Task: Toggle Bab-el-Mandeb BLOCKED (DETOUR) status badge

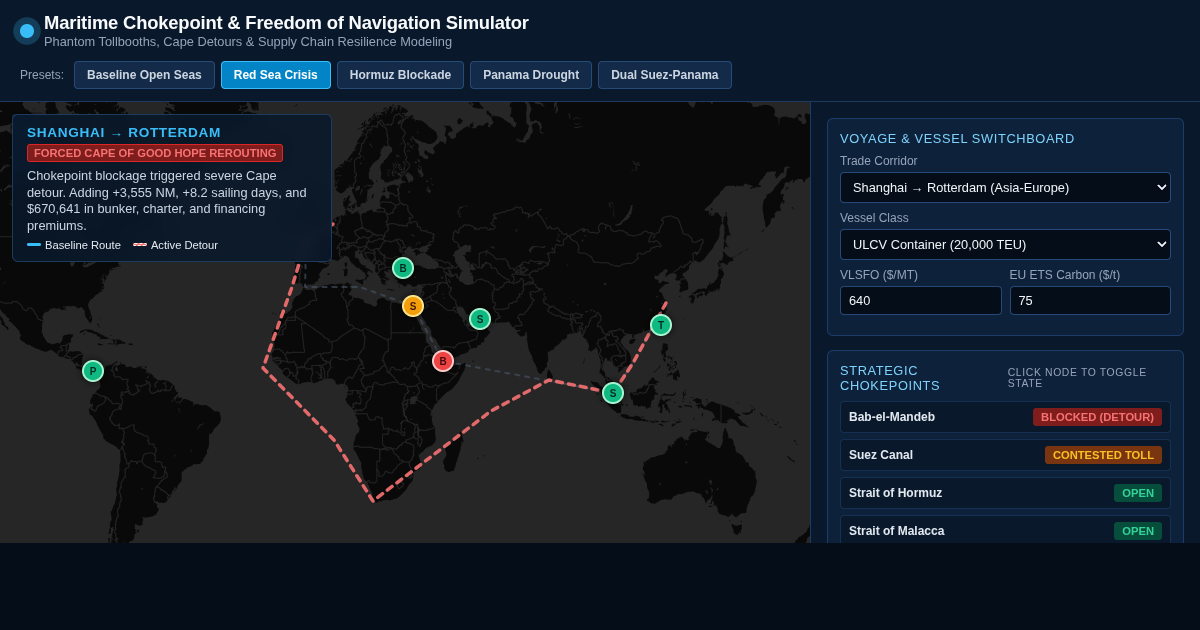Action: (1097, 417)
